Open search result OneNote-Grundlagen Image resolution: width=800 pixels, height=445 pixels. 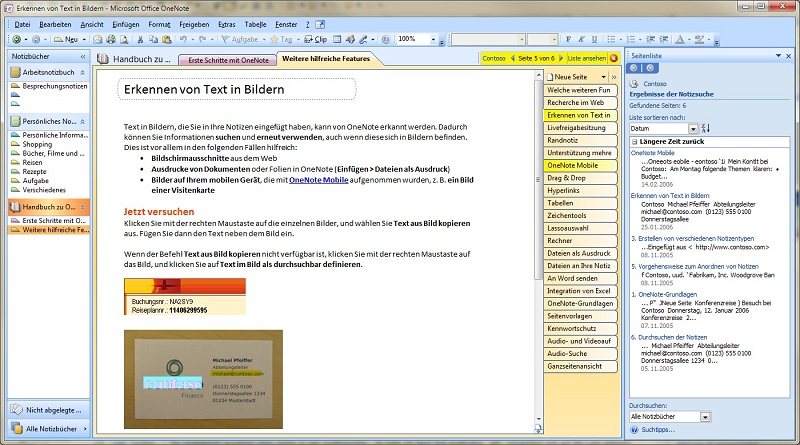click(x=667, y=294)
